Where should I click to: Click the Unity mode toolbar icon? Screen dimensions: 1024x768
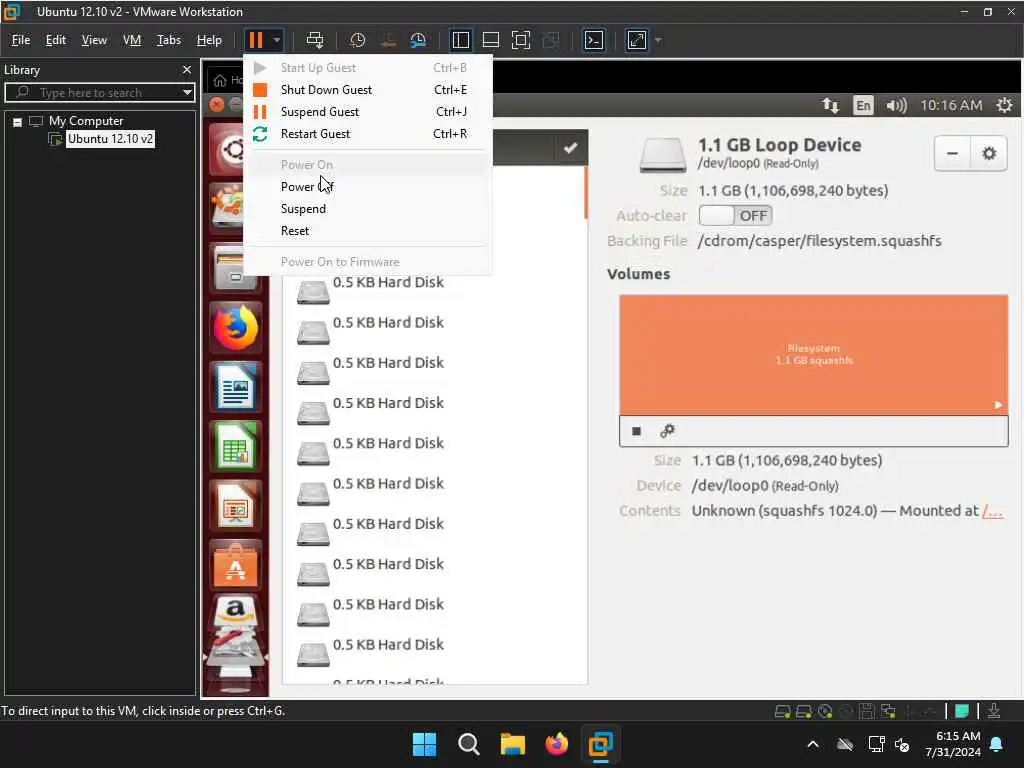pyautogui.click(x=551, y=40)
